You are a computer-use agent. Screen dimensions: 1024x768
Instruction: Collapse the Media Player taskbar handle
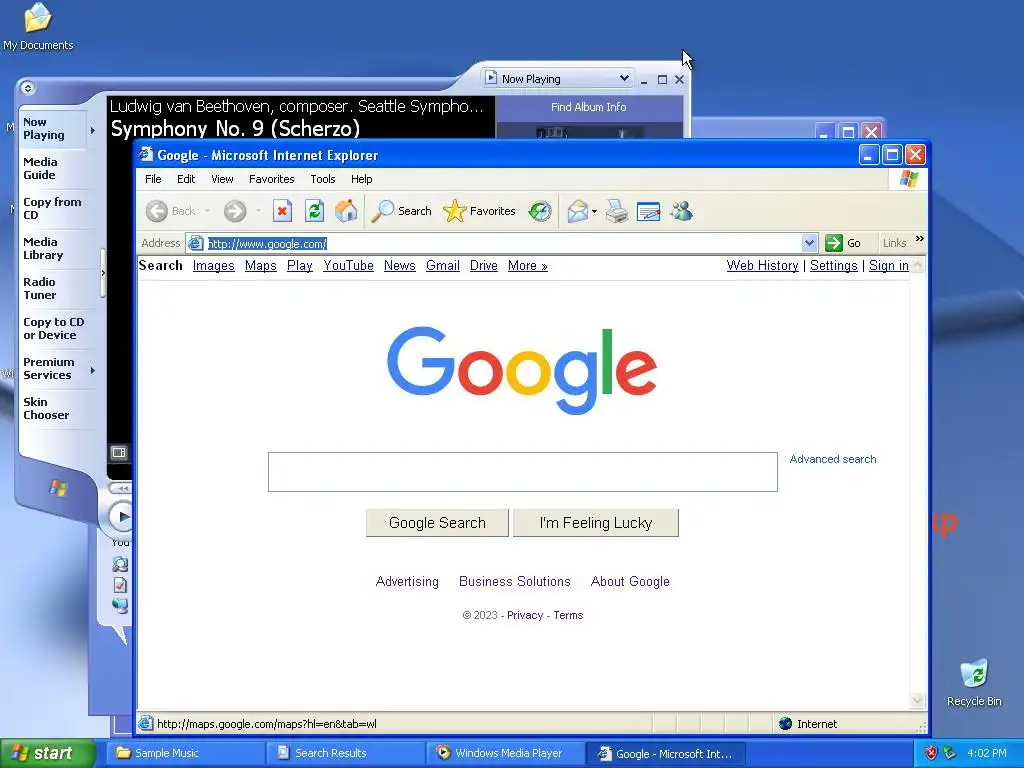(x=103, y=273)
